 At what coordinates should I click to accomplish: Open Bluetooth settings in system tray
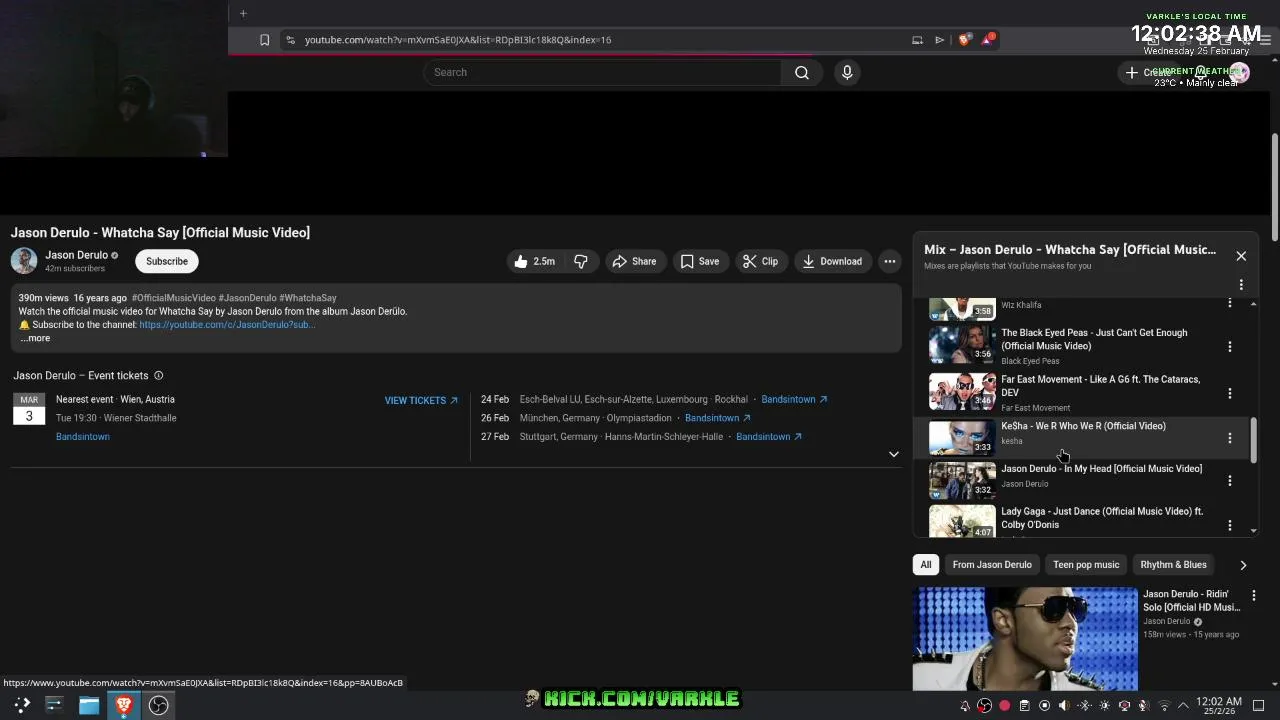tap(1084, 705)
